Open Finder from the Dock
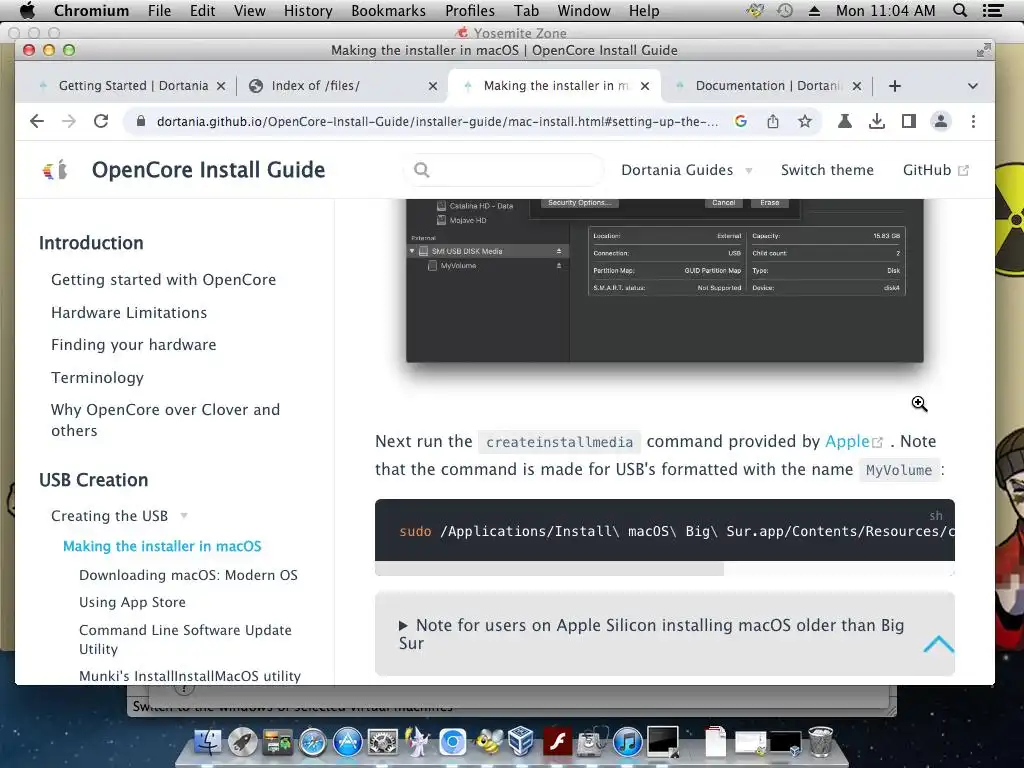Image resolution: width=1024 pixels, height=768 pixels. [x=208, y=742]
